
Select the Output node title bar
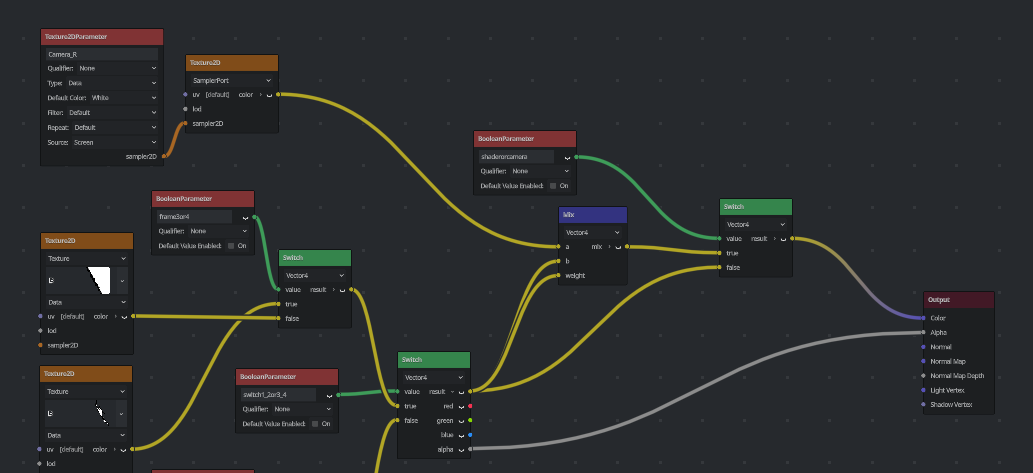(x=959, y=300)
